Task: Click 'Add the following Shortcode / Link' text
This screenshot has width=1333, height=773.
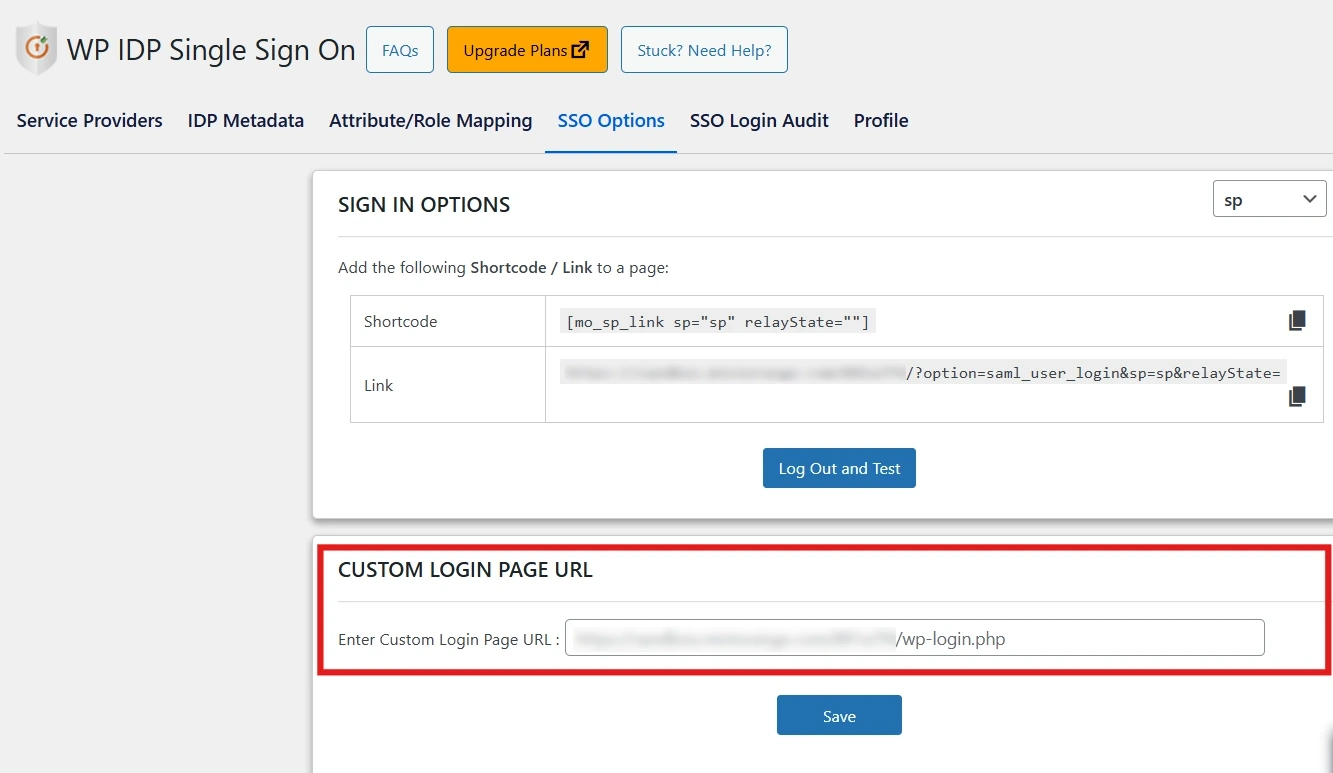Action: point(503,268)
